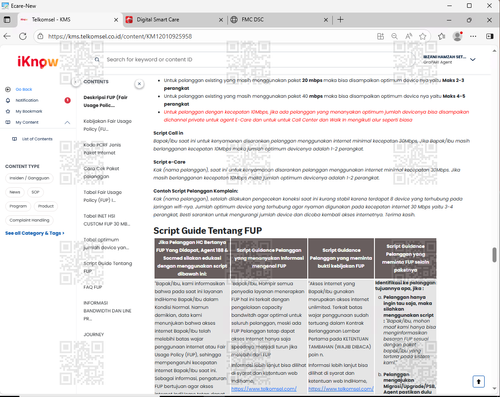This screenshot has width=500, height=397.
Task: Click the List of Contents icon
Action: (14, 139)
